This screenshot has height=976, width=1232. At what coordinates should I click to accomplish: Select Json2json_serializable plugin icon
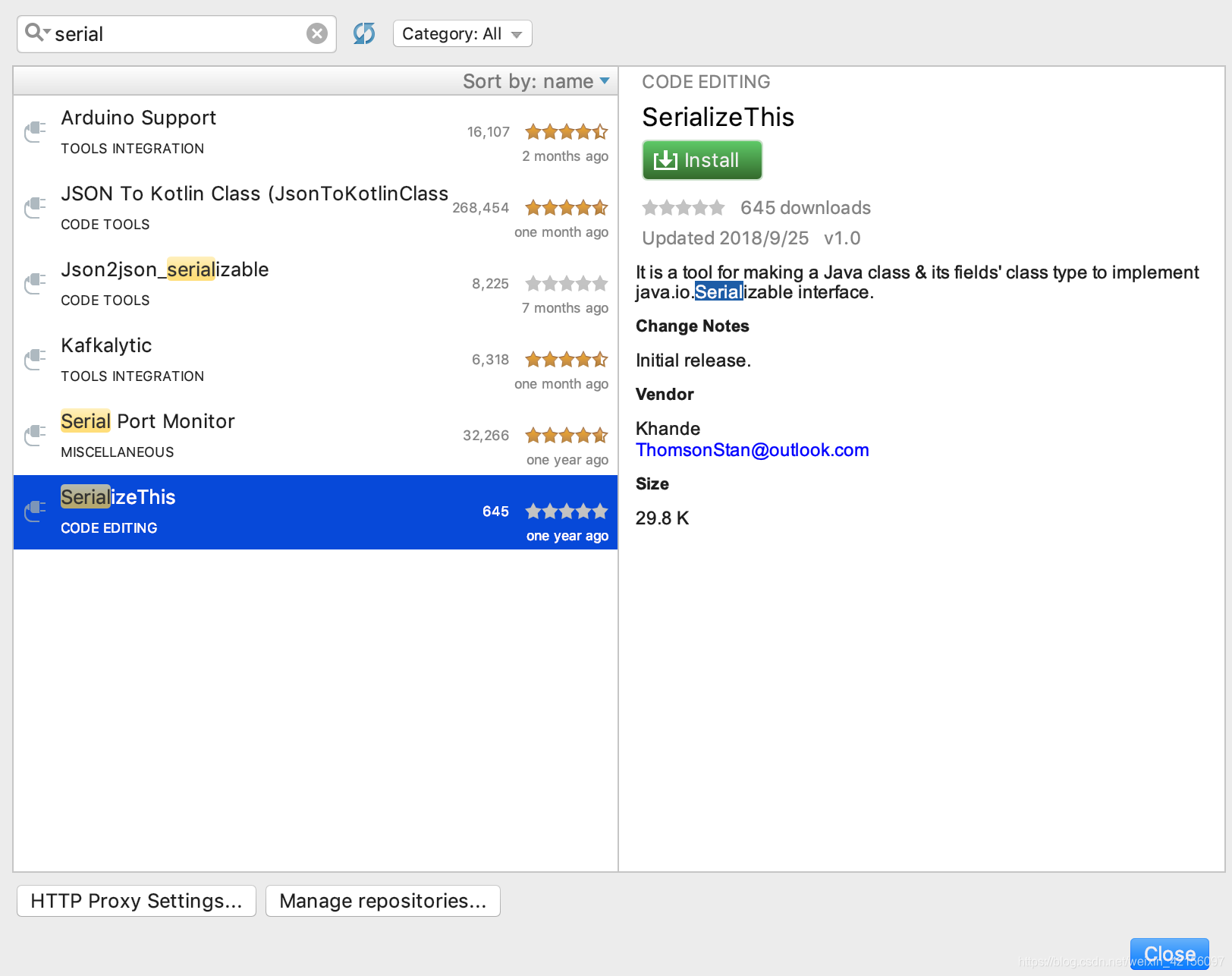point(35,284)
